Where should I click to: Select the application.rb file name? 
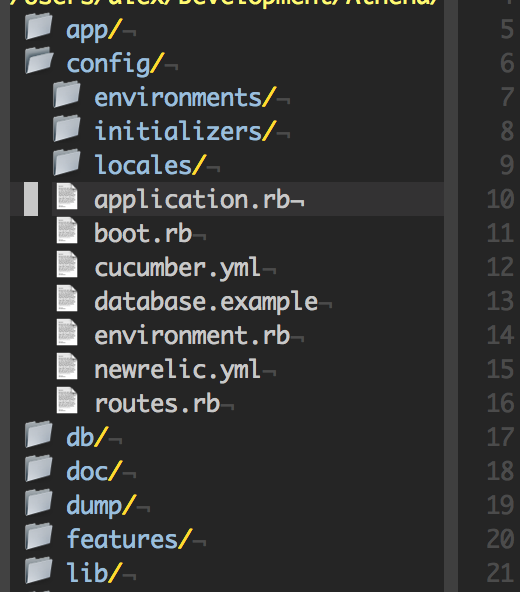(192, 200)
